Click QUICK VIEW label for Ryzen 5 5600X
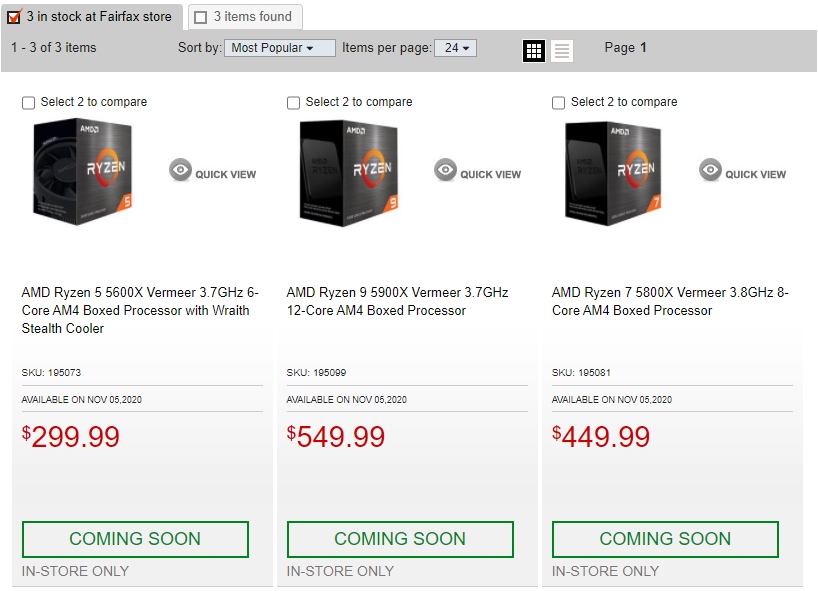The image size is (818, 591). pos(226,175)
